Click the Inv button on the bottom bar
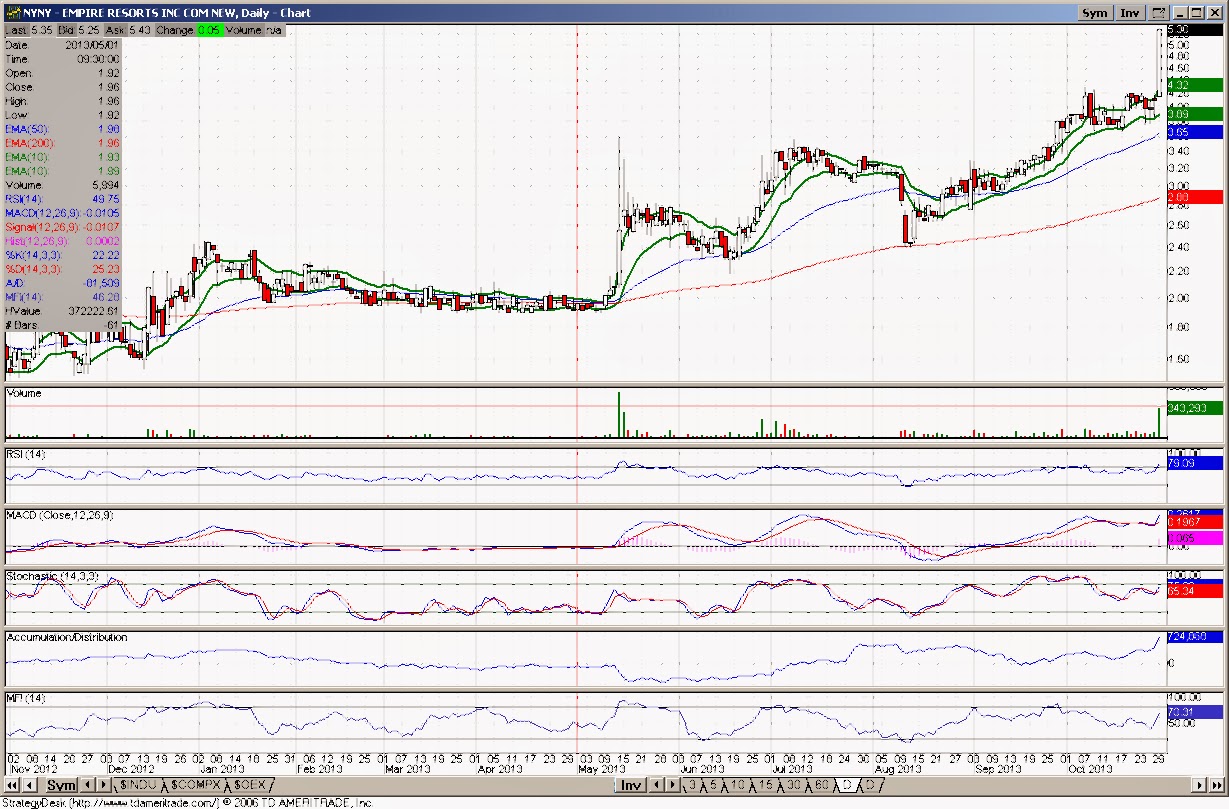Viewport: 1229px width, 809px height. coord(631,785)
